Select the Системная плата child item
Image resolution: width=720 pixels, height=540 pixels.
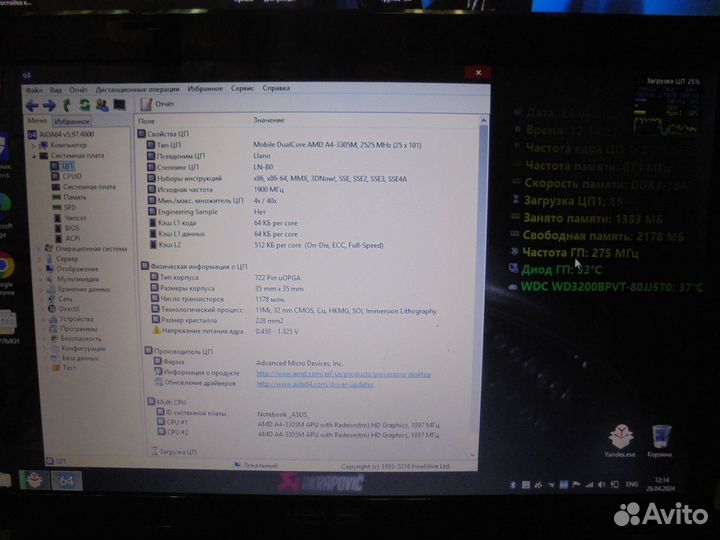click(x=84, y=187)
